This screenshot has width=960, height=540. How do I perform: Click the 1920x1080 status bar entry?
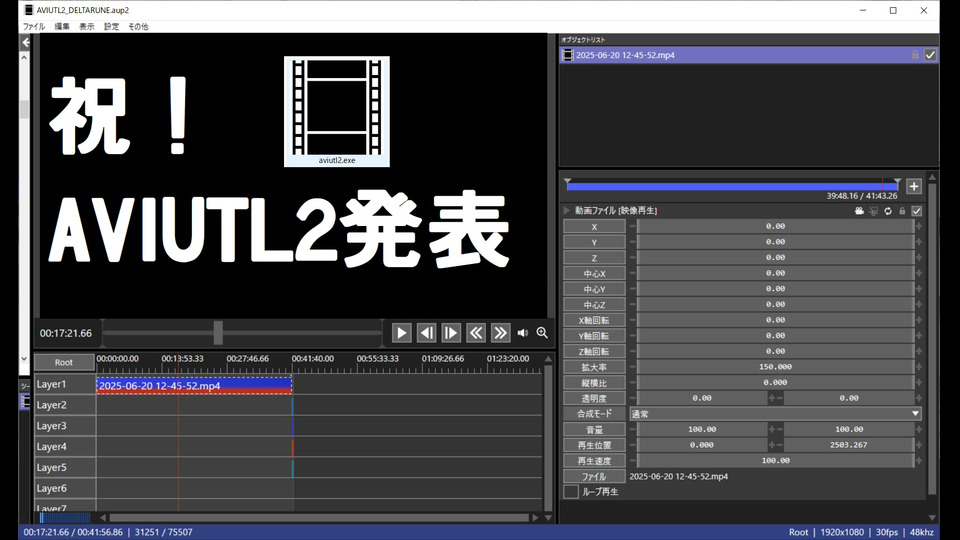point(842,532)
